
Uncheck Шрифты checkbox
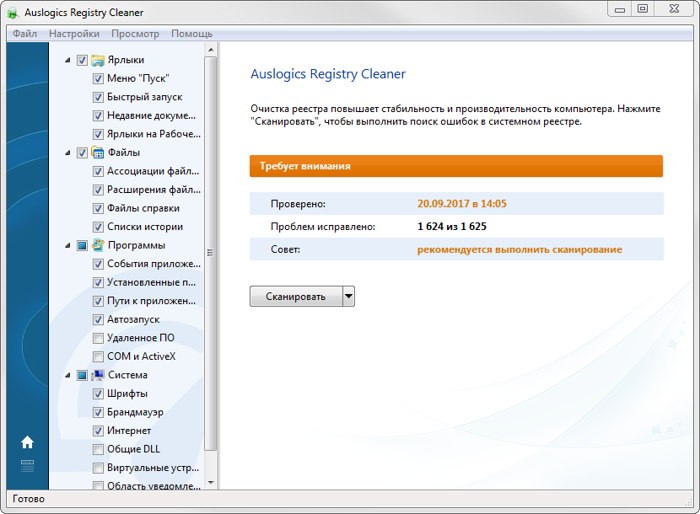98,394
